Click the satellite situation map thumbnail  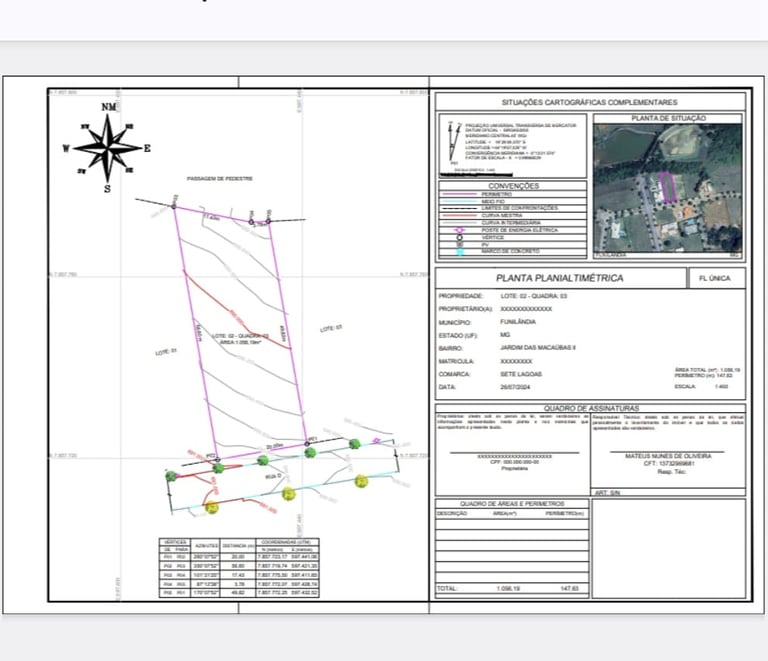point(668,190)
